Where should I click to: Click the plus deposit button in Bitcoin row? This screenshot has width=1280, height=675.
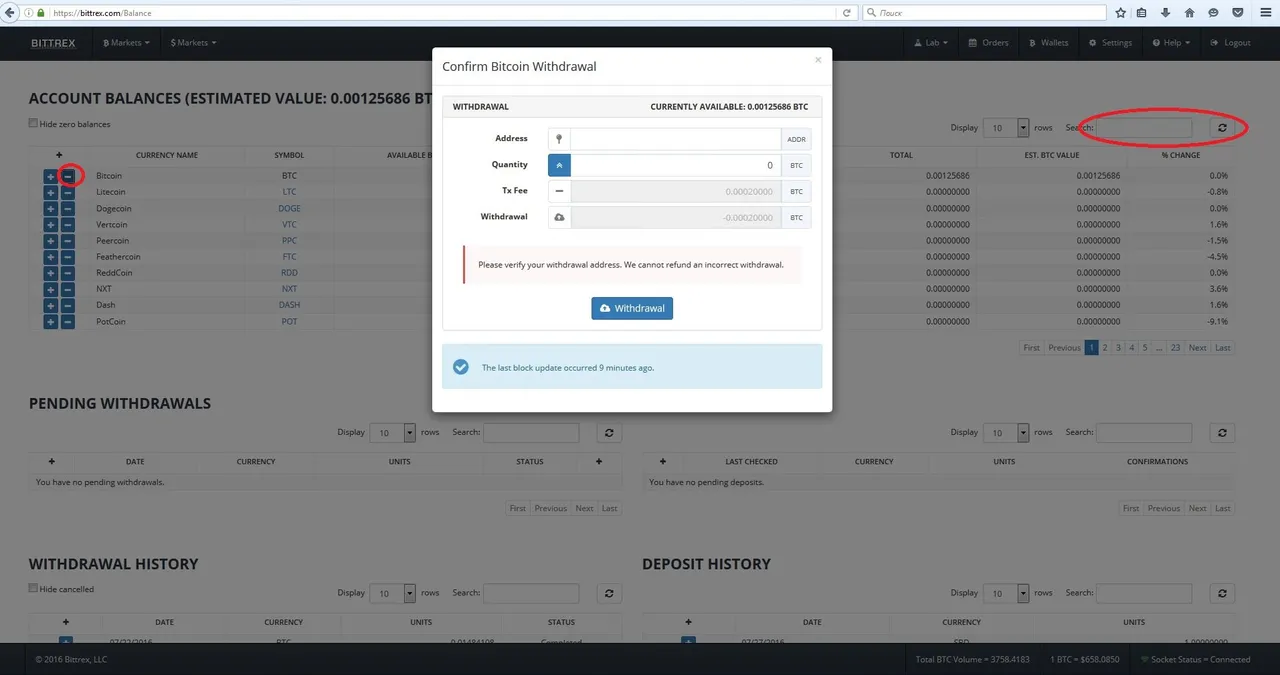pyautogui.click(x=51, y=176)
